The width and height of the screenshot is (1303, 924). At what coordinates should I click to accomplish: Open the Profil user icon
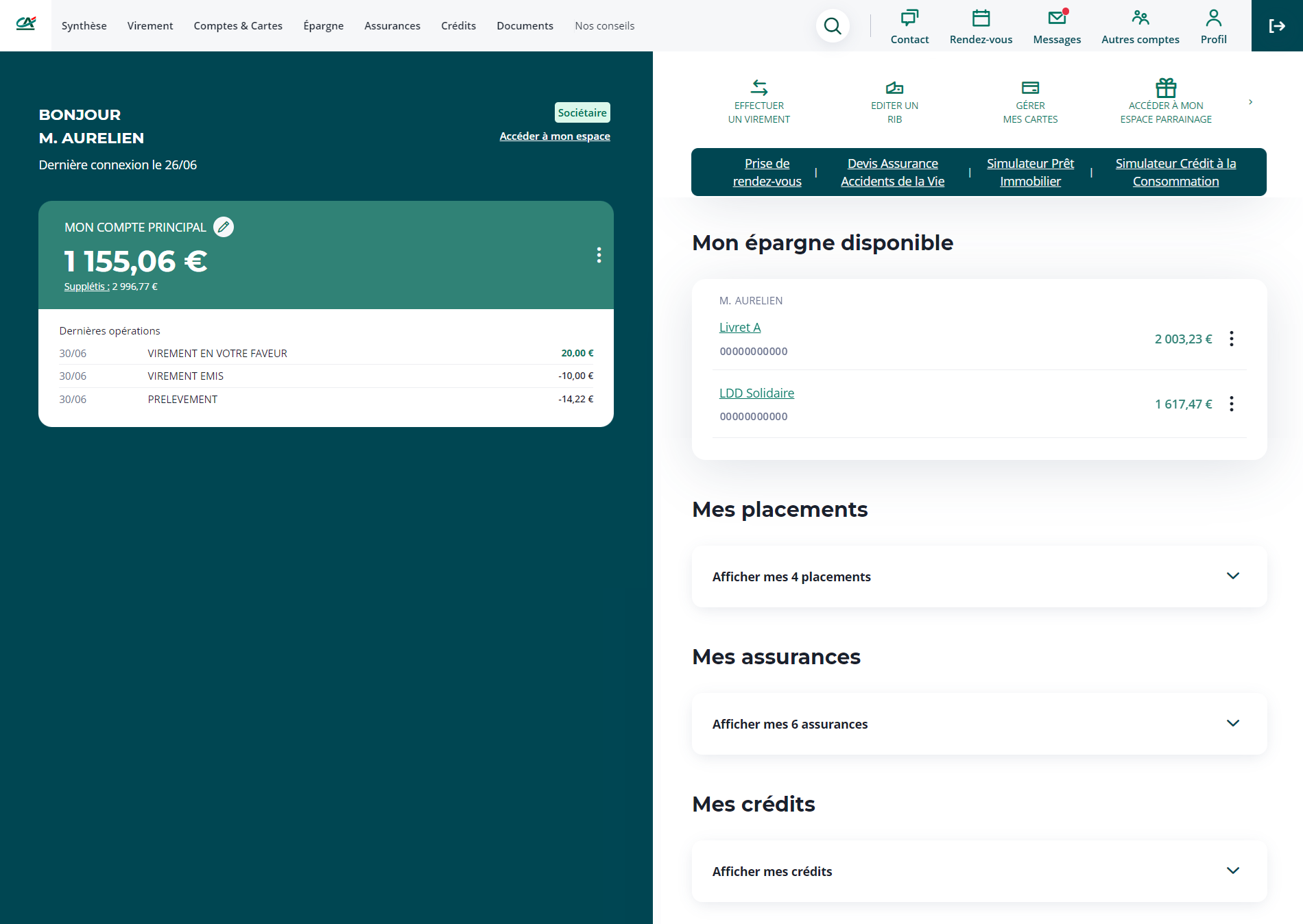1213,18
